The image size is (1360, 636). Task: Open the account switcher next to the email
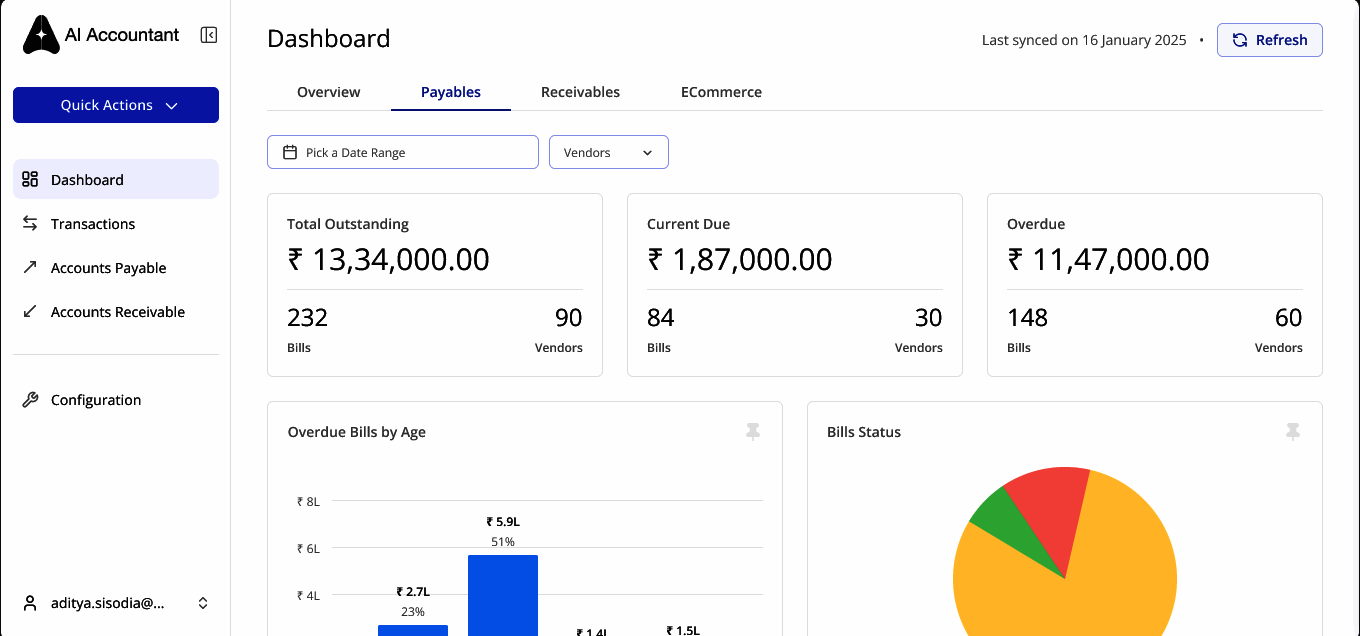203,602
